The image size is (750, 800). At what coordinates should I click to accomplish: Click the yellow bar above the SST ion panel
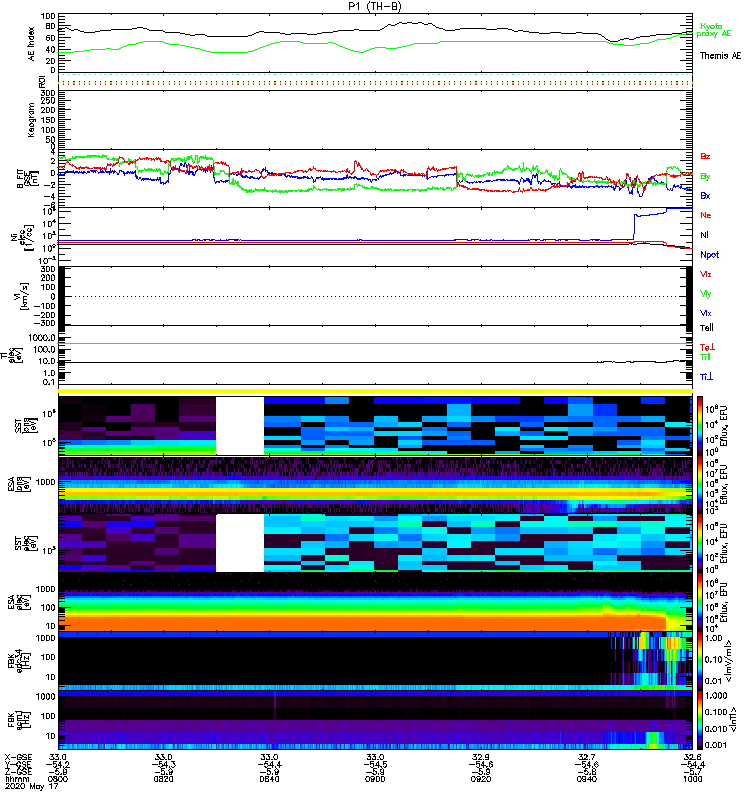(x=375, y=391)
